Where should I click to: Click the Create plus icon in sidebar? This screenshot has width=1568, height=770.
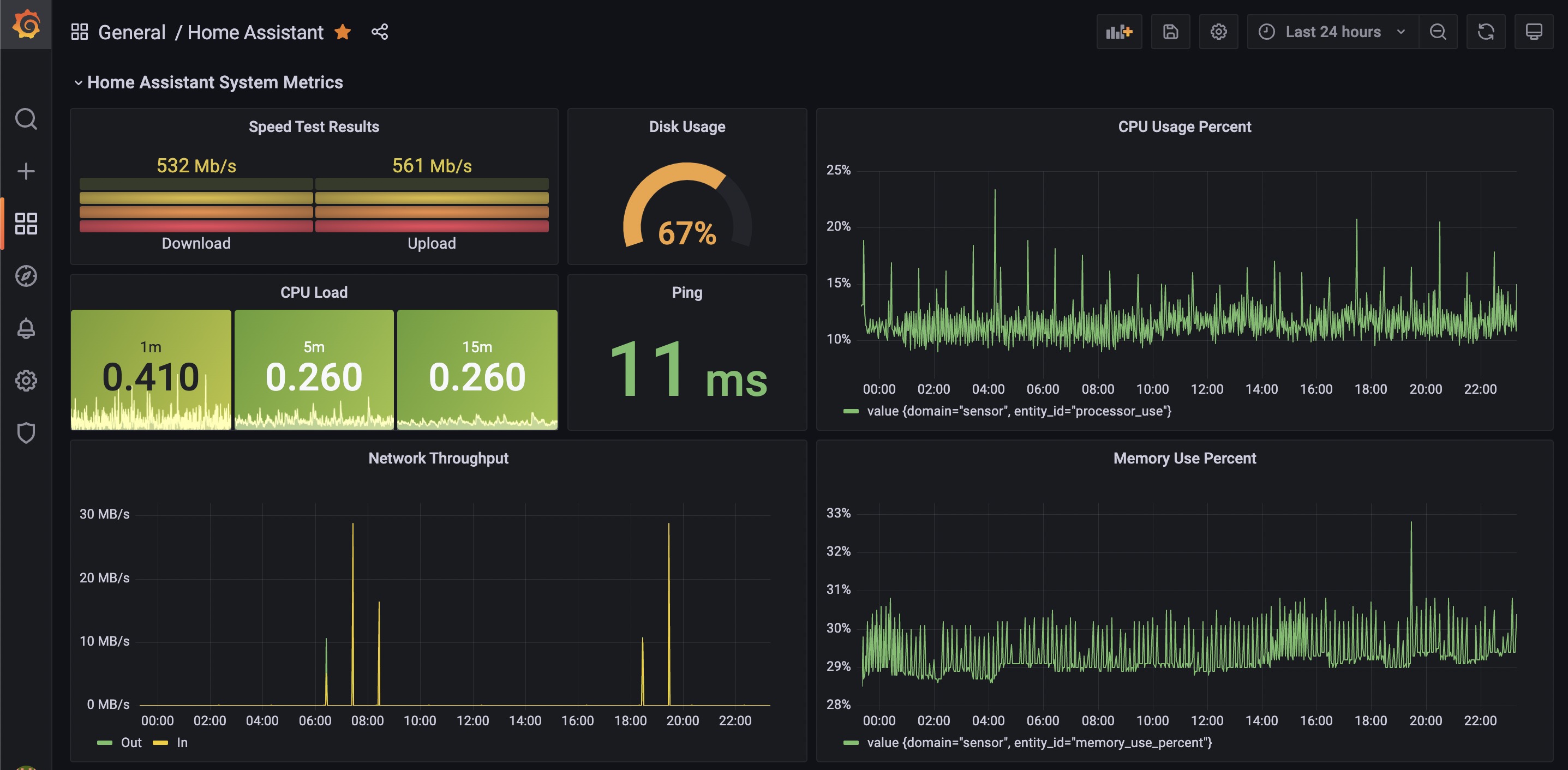[26, 171]
